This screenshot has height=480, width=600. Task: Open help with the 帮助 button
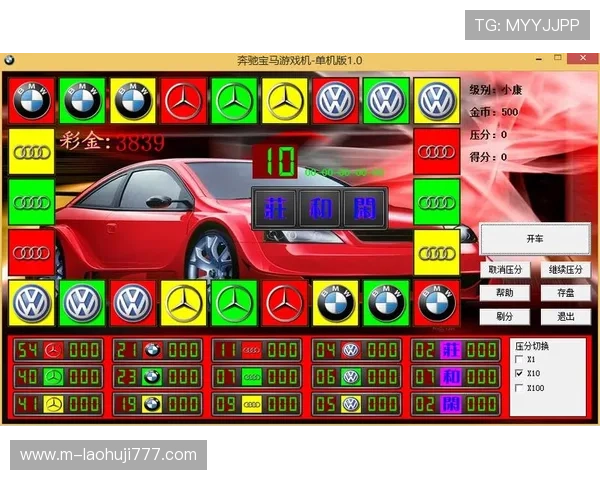[x=507, y=293]
